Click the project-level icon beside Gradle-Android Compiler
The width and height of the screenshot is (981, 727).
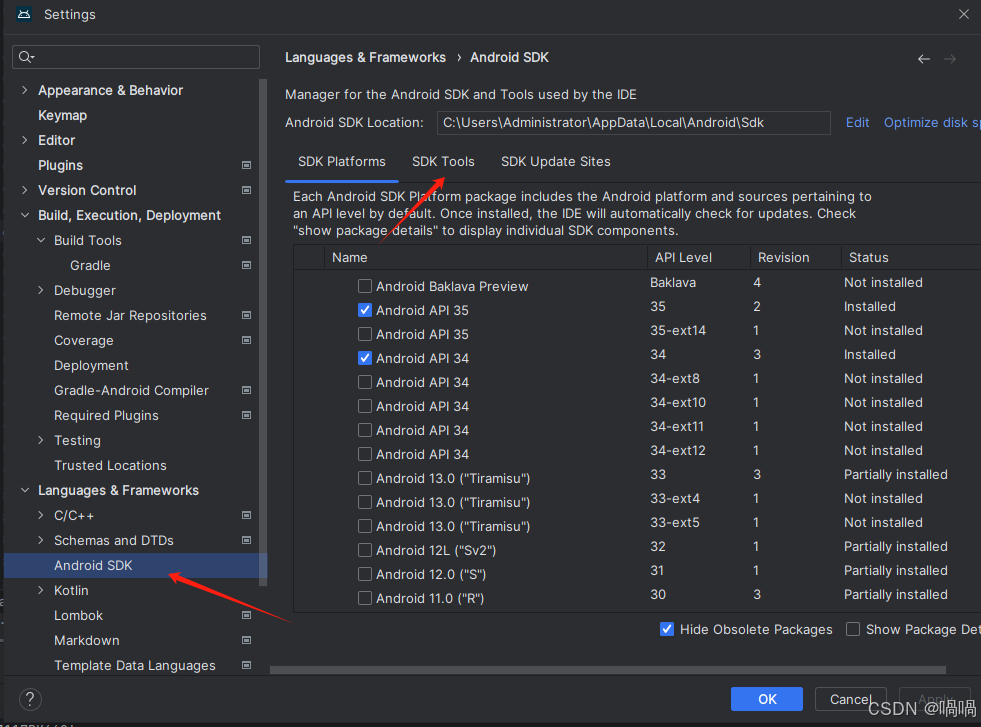tap(247, 390)
